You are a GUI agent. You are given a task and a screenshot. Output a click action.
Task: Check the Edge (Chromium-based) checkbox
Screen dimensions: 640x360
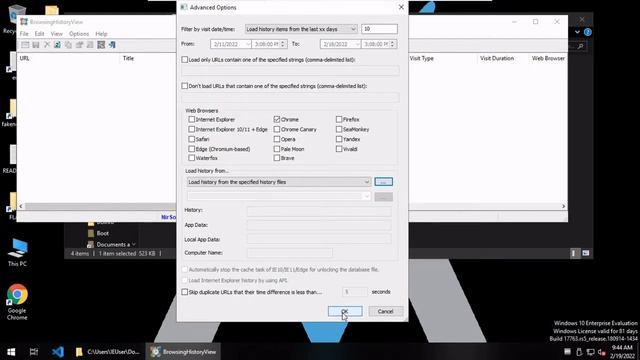point(191,149)
